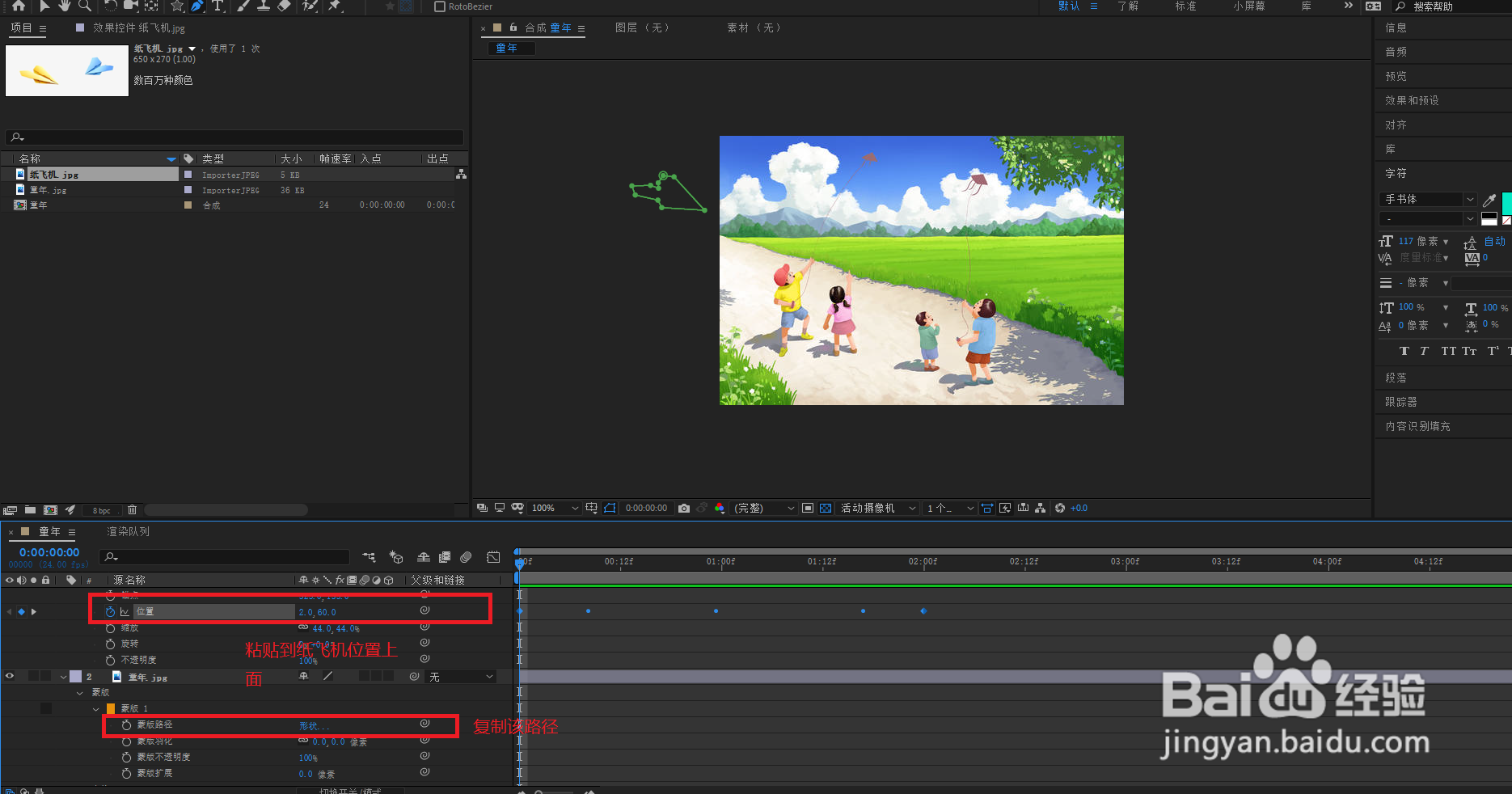Screen dimensions: 1512x794
Task: Click the Fast Previews icon in viewer
Action: coord(1005,508)
